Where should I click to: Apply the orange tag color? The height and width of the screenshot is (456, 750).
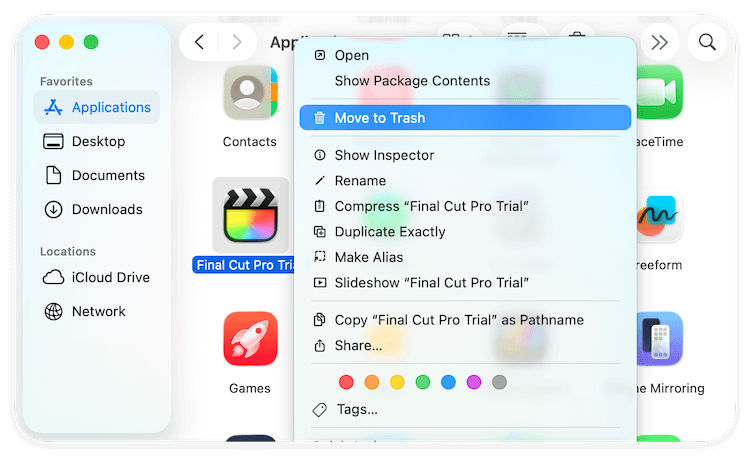(372, 382)
